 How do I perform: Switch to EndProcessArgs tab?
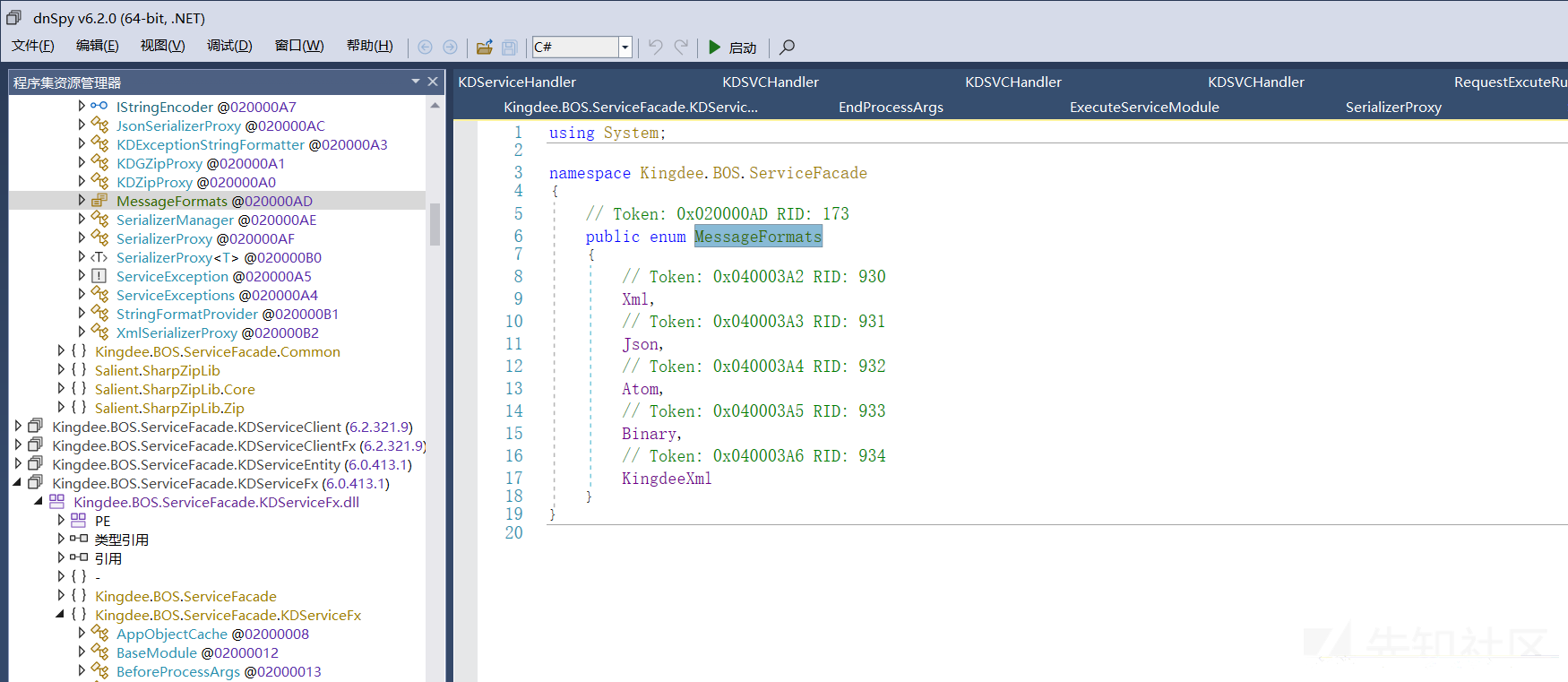(x=891, y=107)
